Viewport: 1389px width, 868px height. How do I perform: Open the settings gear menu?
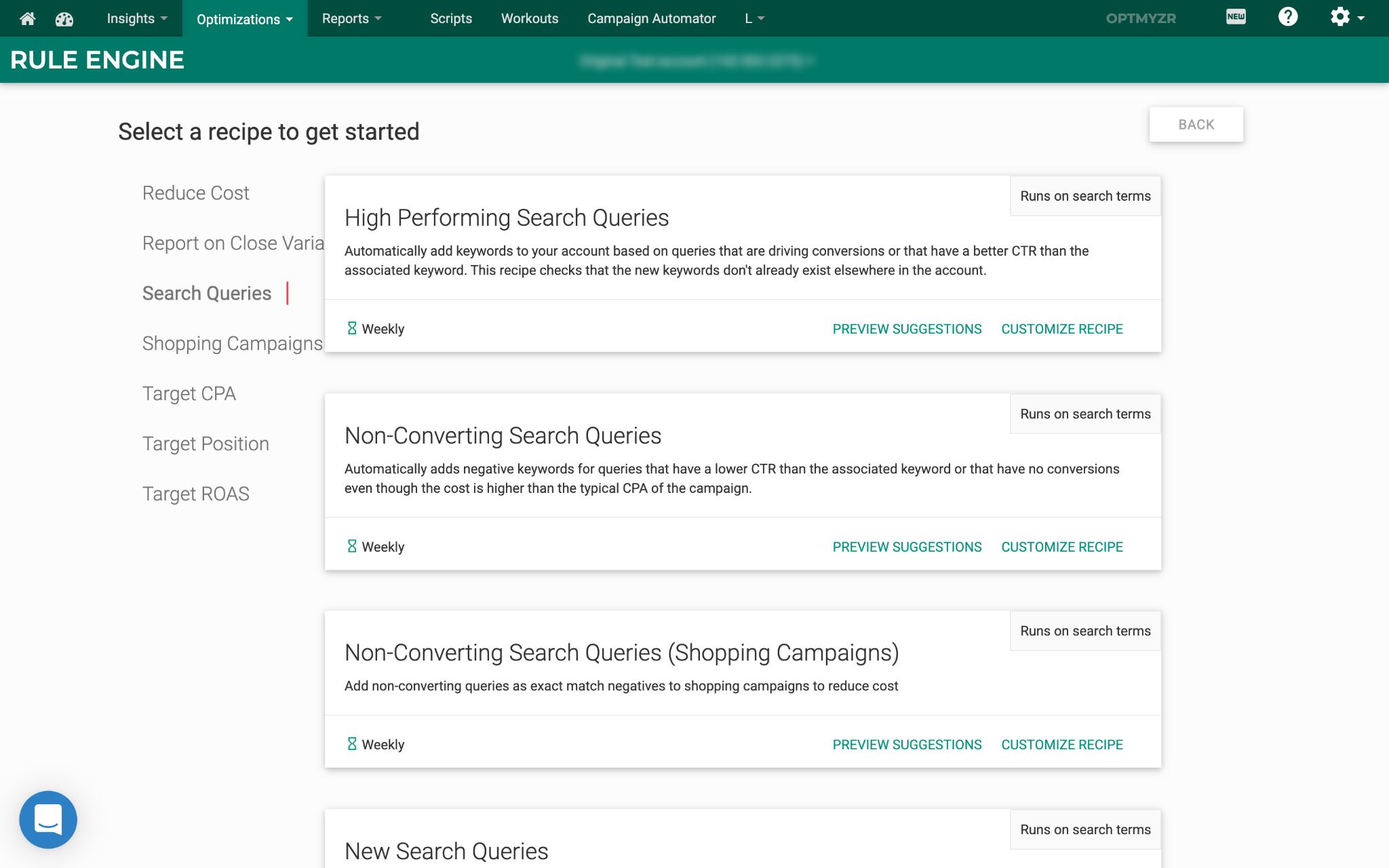pyautogui.click(x=1347, y=17)
